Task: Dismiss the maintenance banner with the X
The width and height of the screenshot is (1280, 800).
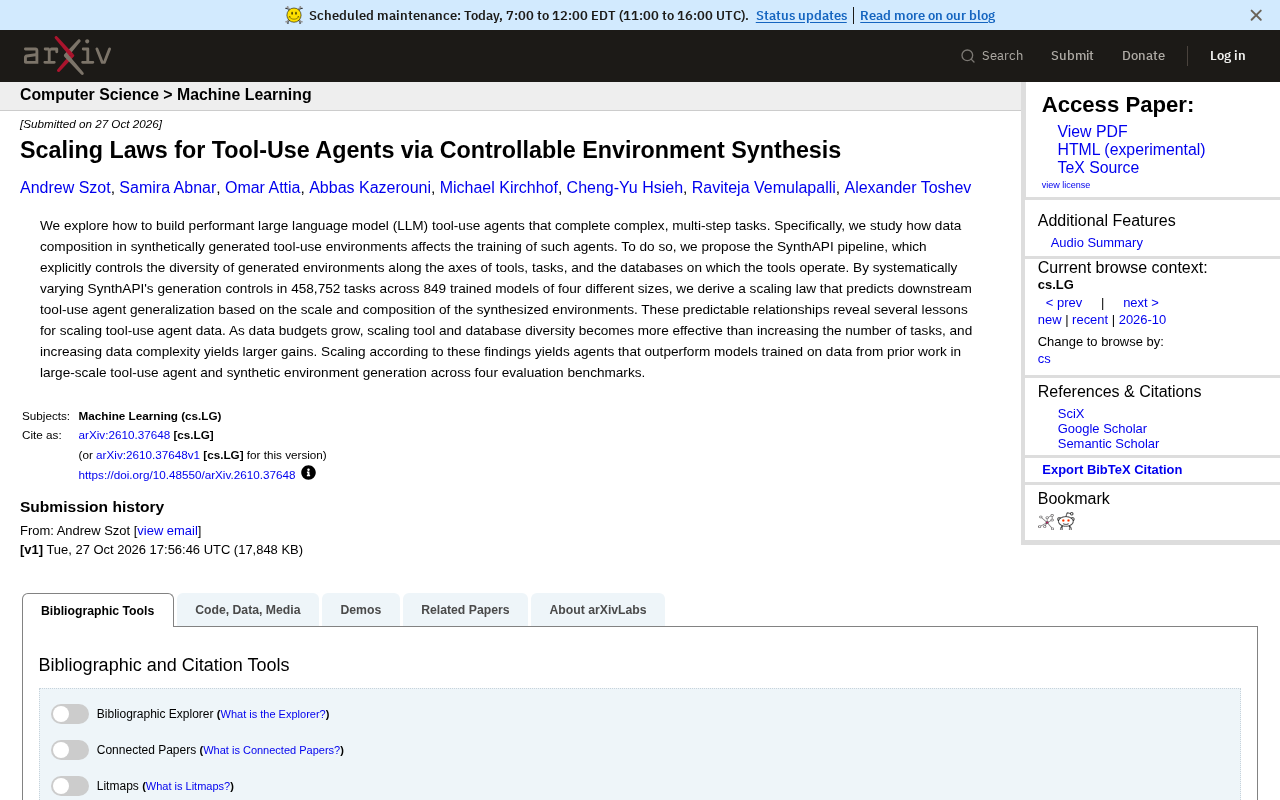Action: (x=1256, y=15)
